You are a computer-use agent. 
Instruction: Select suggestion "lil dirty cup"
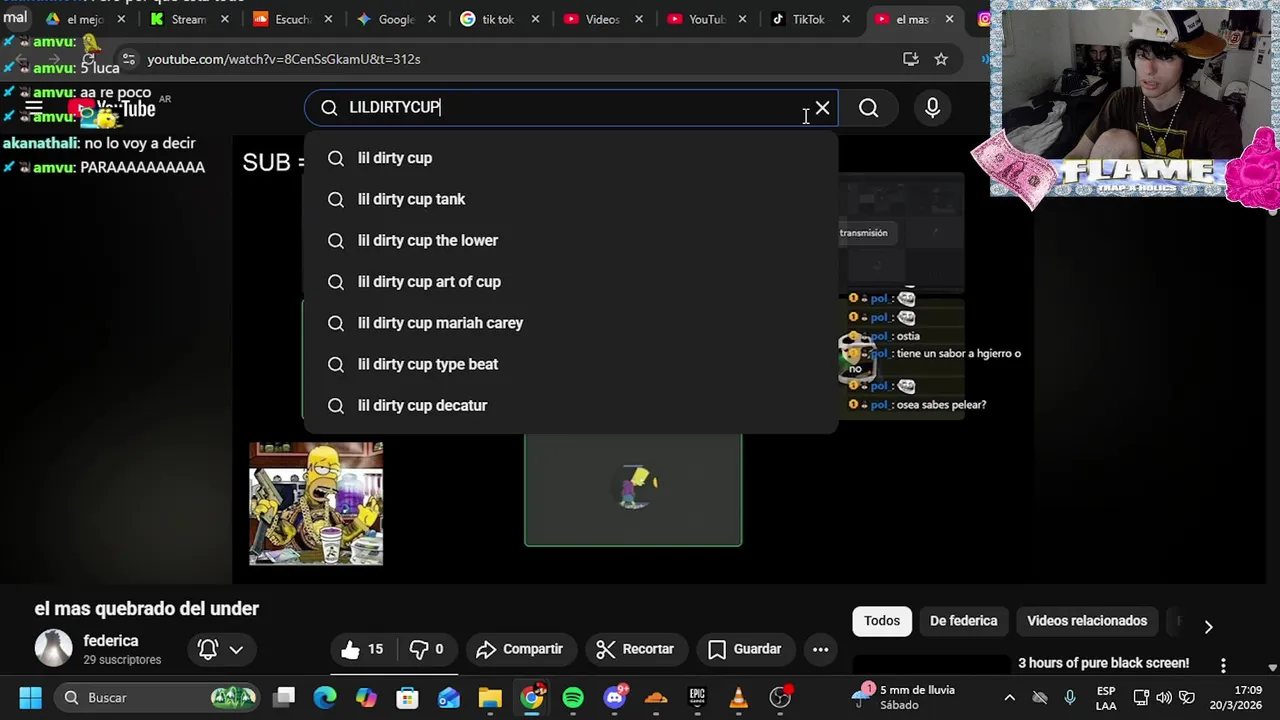(571, 158)
